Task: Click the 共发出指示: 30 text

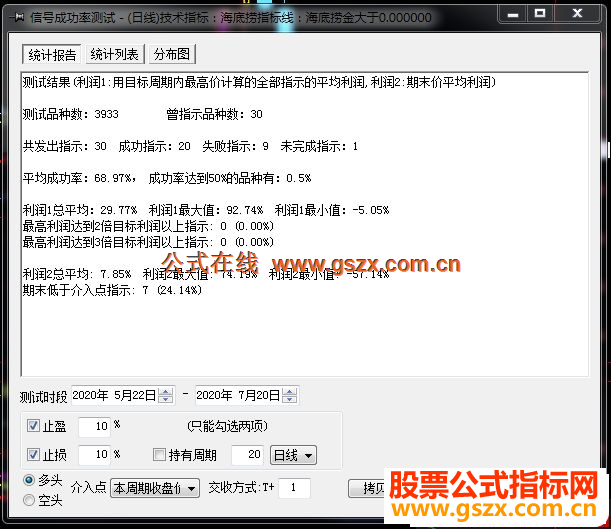Action: coord(65,146)
